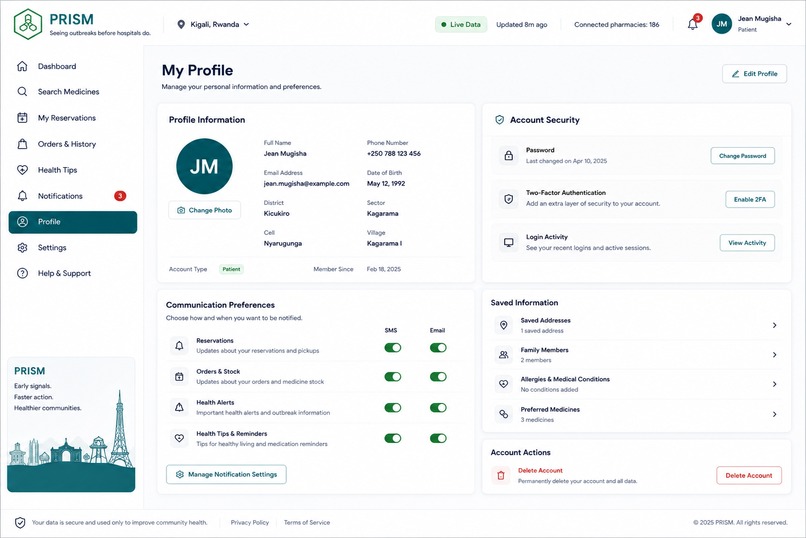This screenshot has width=806, height=538.
Task: Click the Change Password button
Action: point(742,156)
